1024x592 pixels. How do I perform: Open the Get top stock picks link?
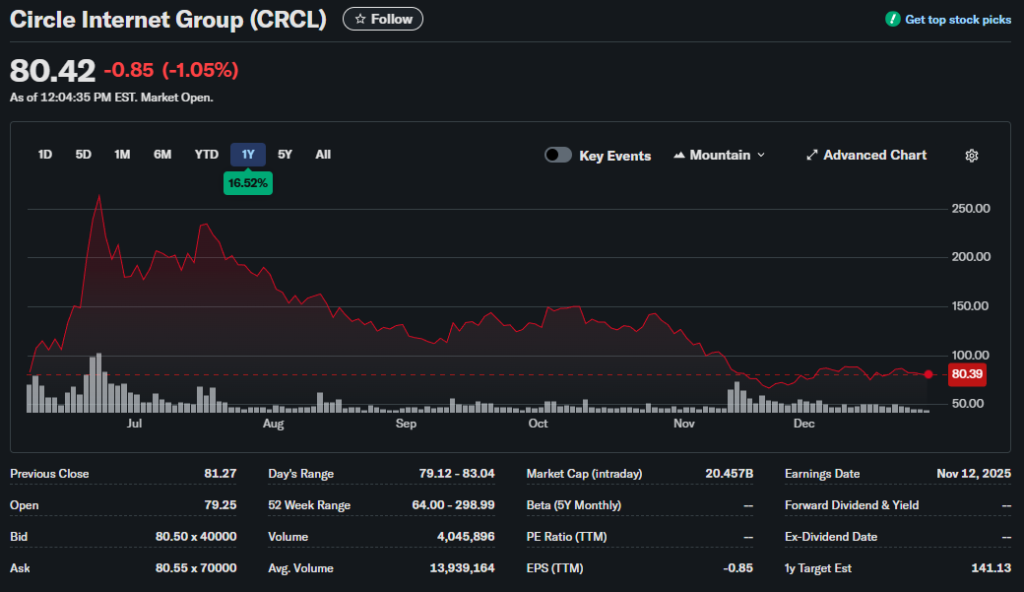(957, 20)
